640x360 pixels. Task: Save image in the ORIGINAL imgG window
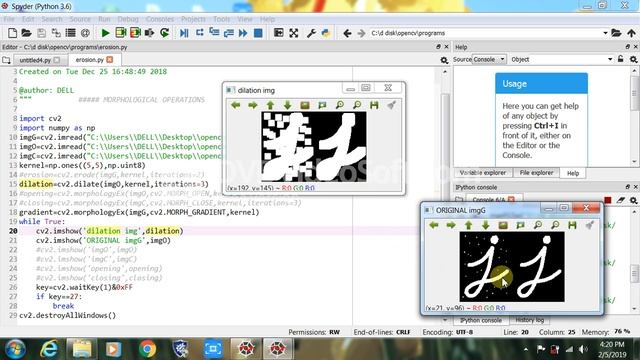click(x=572, y=225)
